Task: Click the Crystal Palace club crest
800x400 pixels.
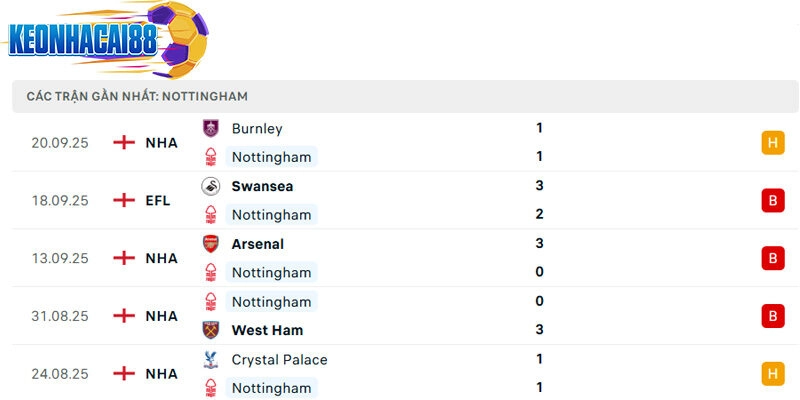Action: coord(210,359)
